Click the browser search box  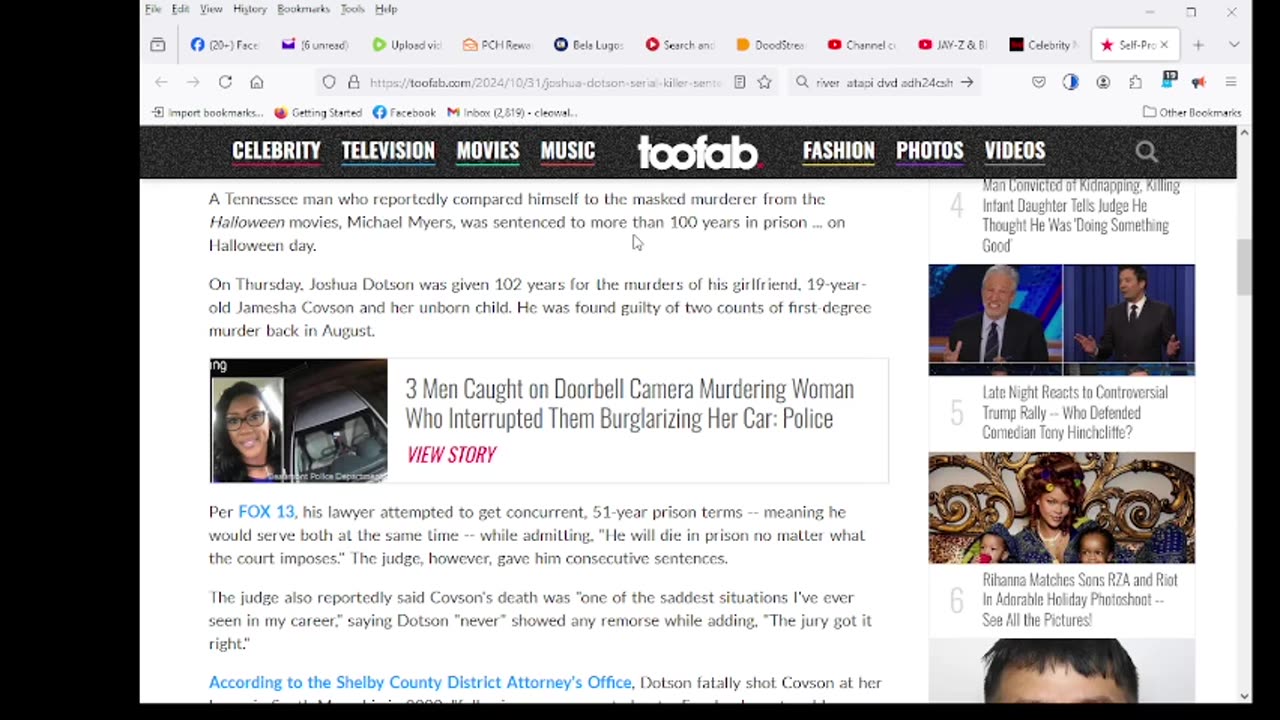(884, 82)
